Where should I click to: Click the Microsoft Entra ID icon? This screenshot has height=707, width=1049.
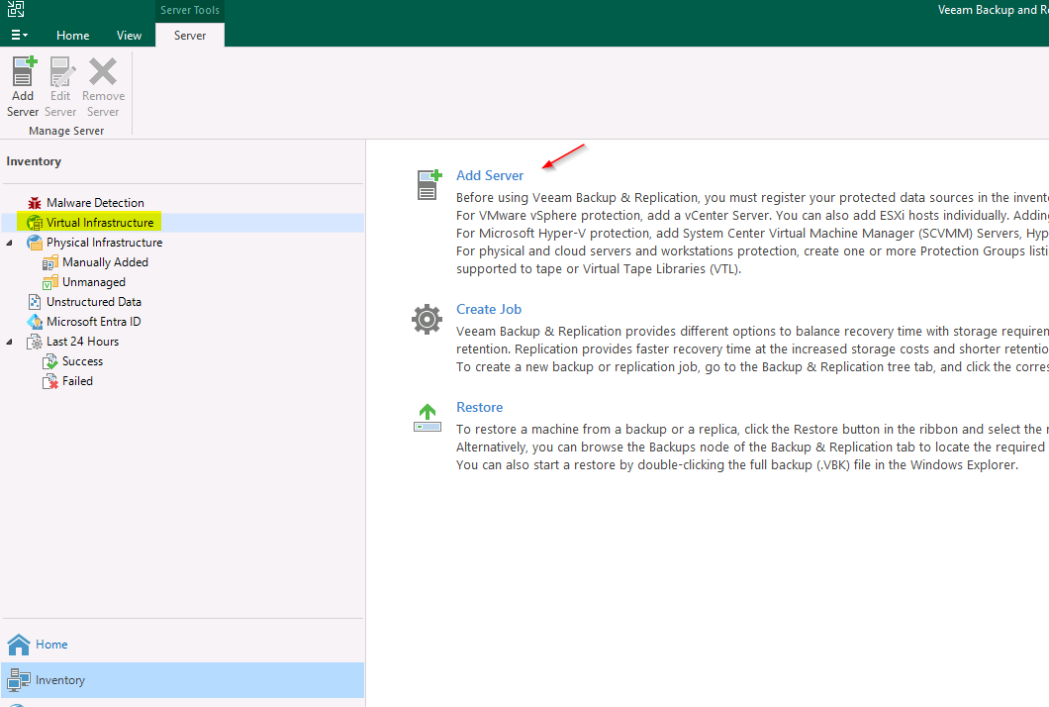click(x=35, y=322)
